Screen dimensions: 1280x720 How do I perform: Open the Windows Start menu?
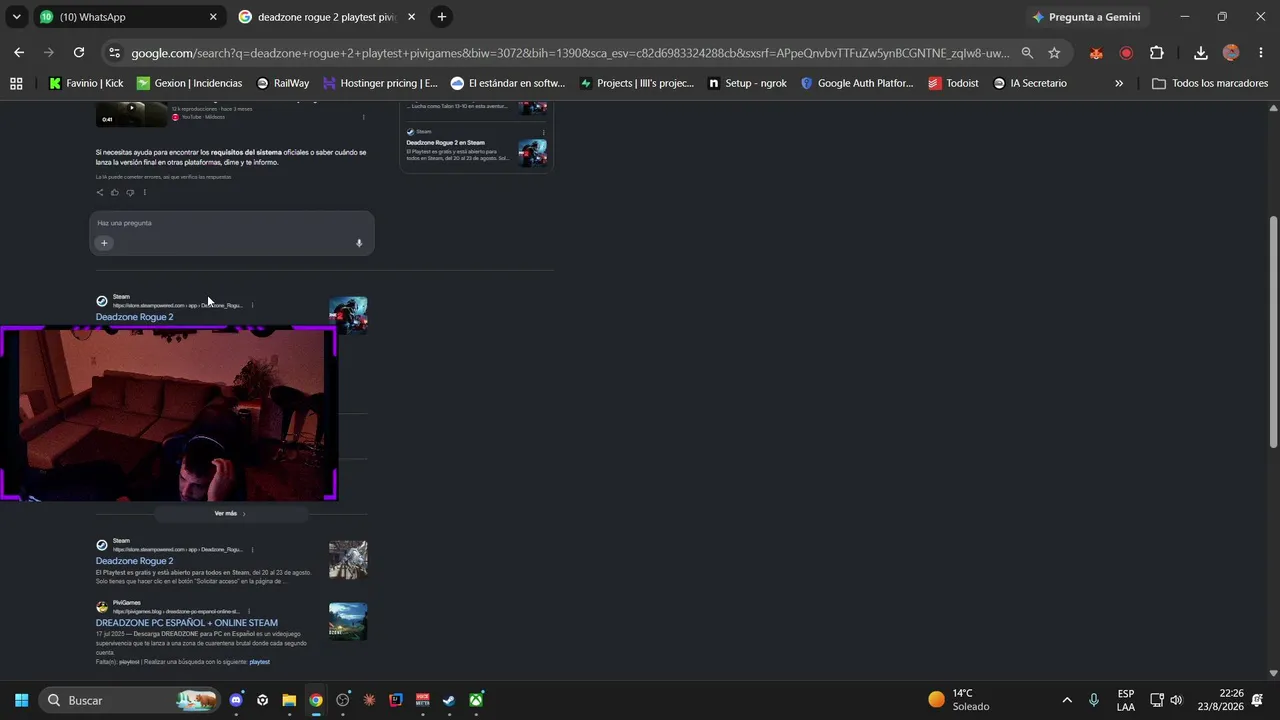point(20,700)
